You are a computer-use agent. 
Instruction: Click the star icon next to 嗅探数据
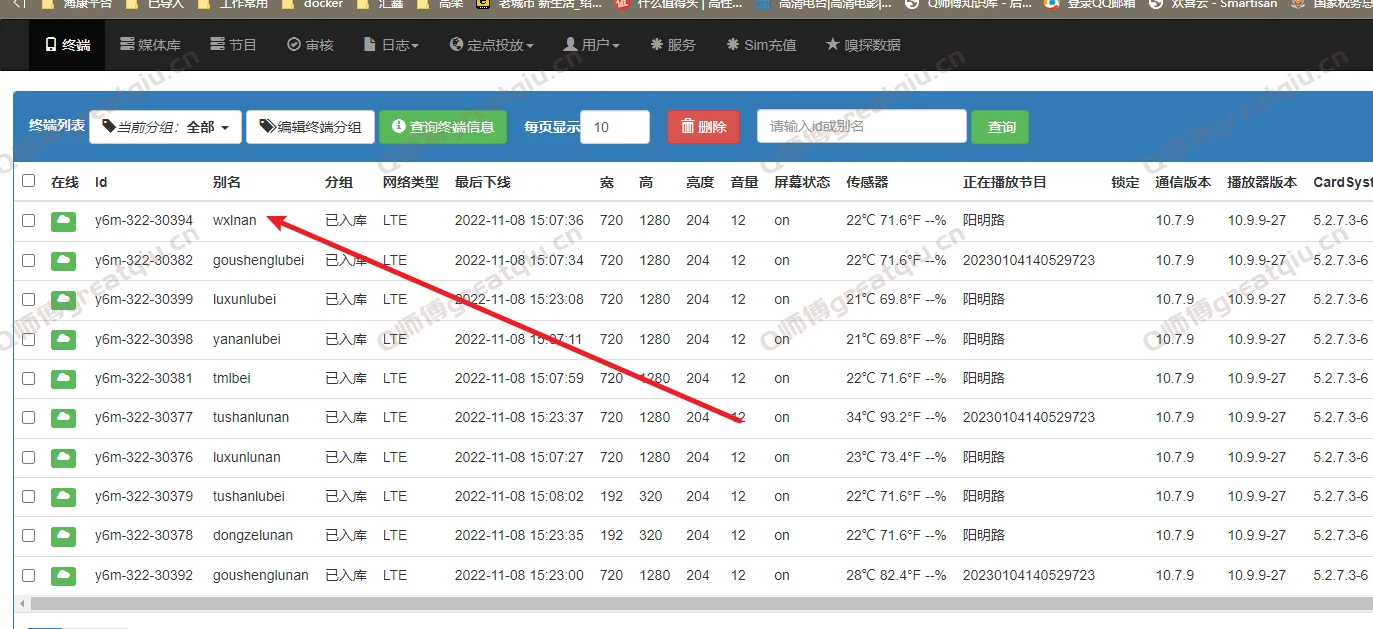tap(832, 45)
